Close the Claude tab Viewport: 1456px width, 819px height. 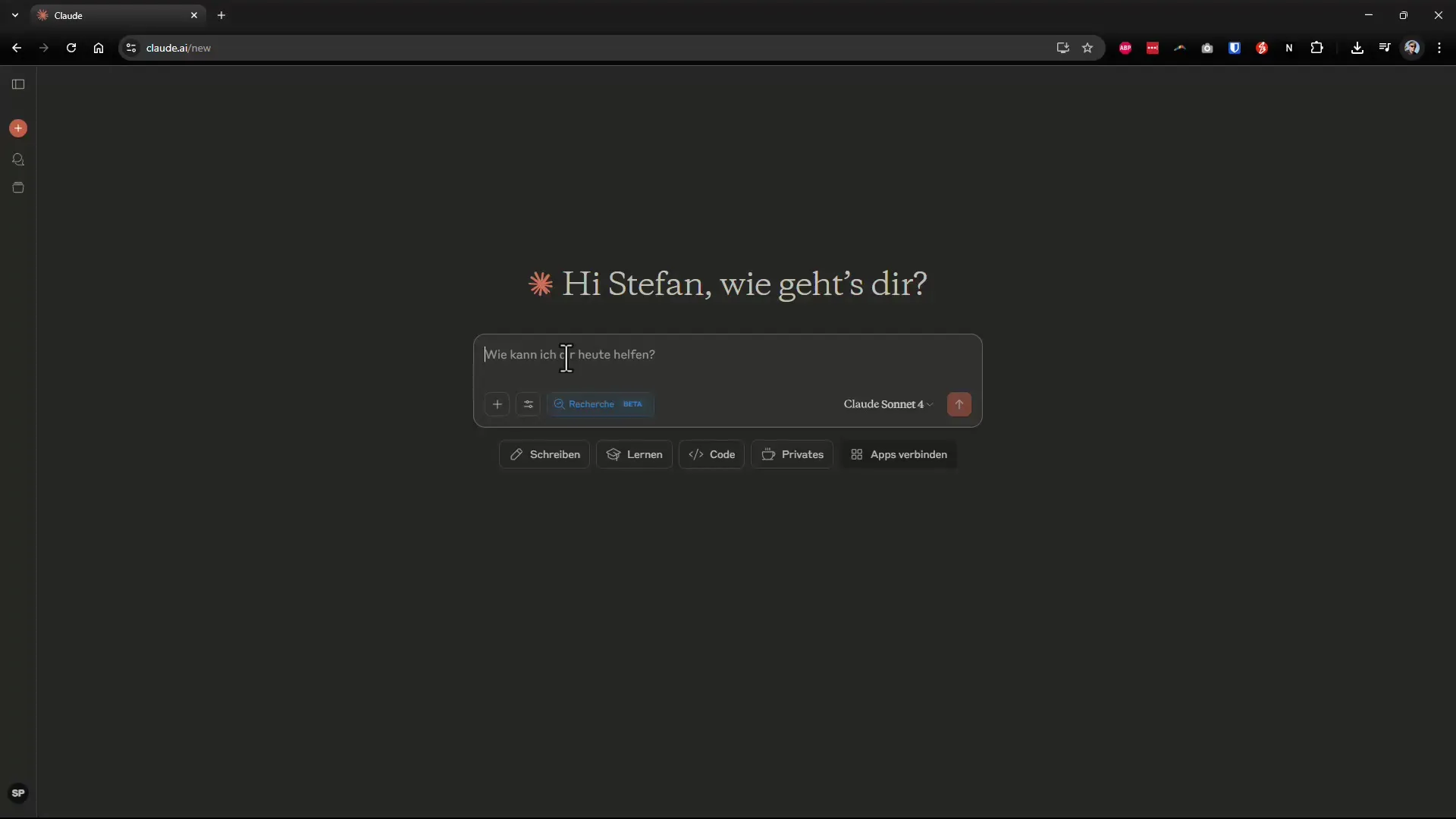(x=194, y=15)
